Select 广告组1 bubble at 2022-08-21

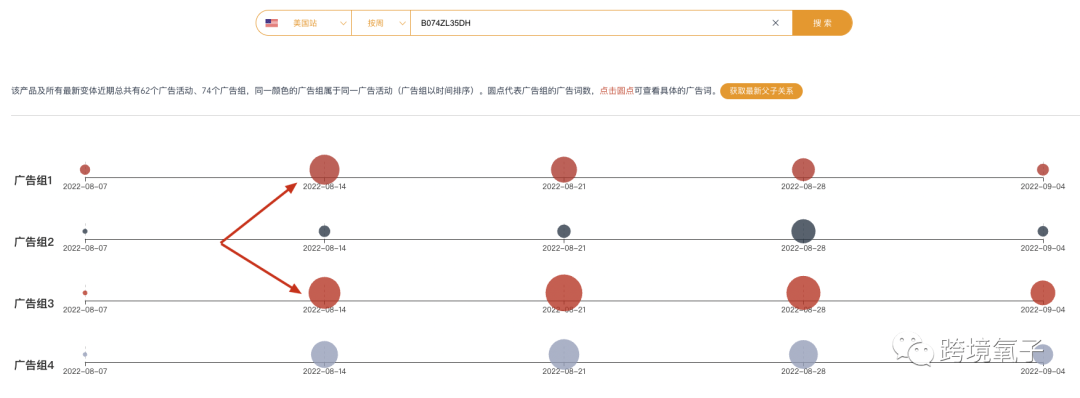(x=564, y=169)
